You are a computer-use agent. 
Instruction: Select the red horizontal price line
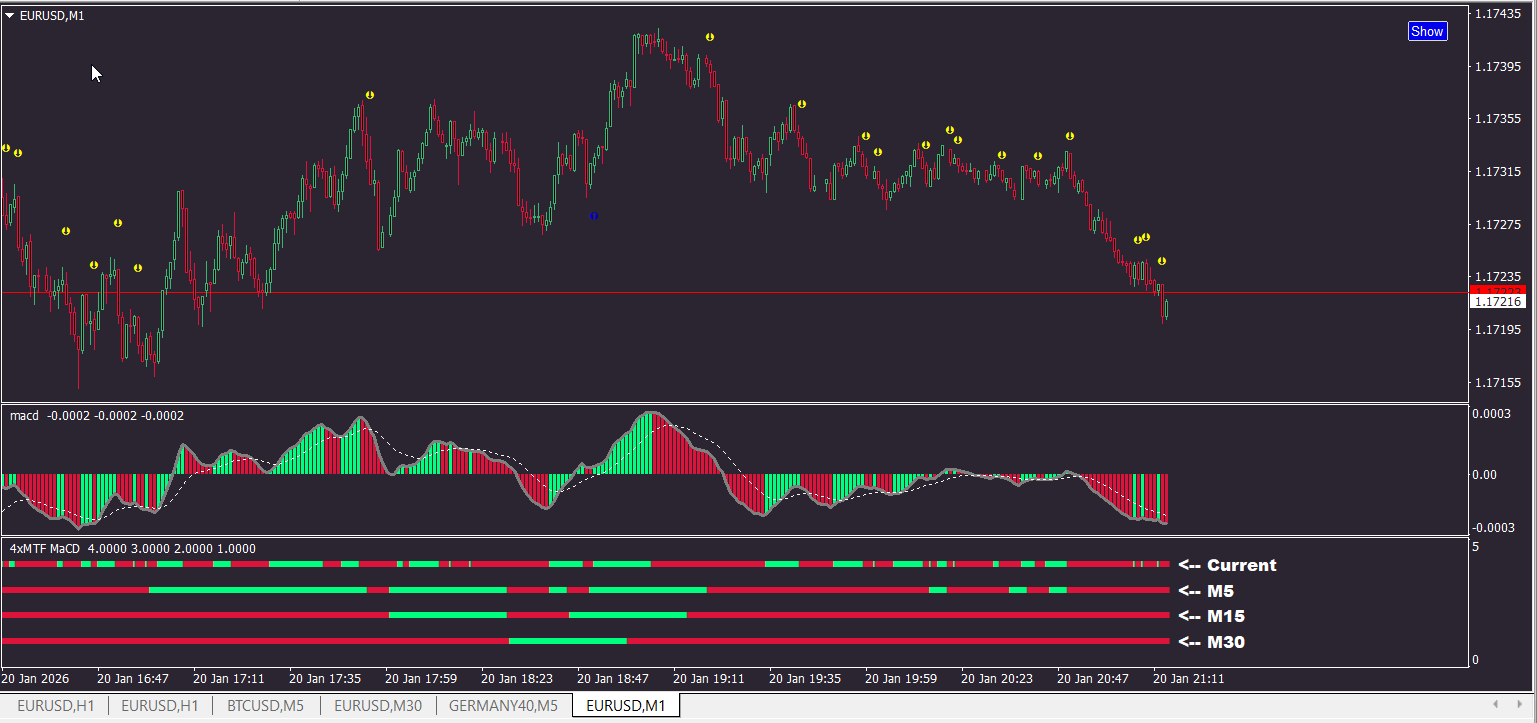[735, 293]
